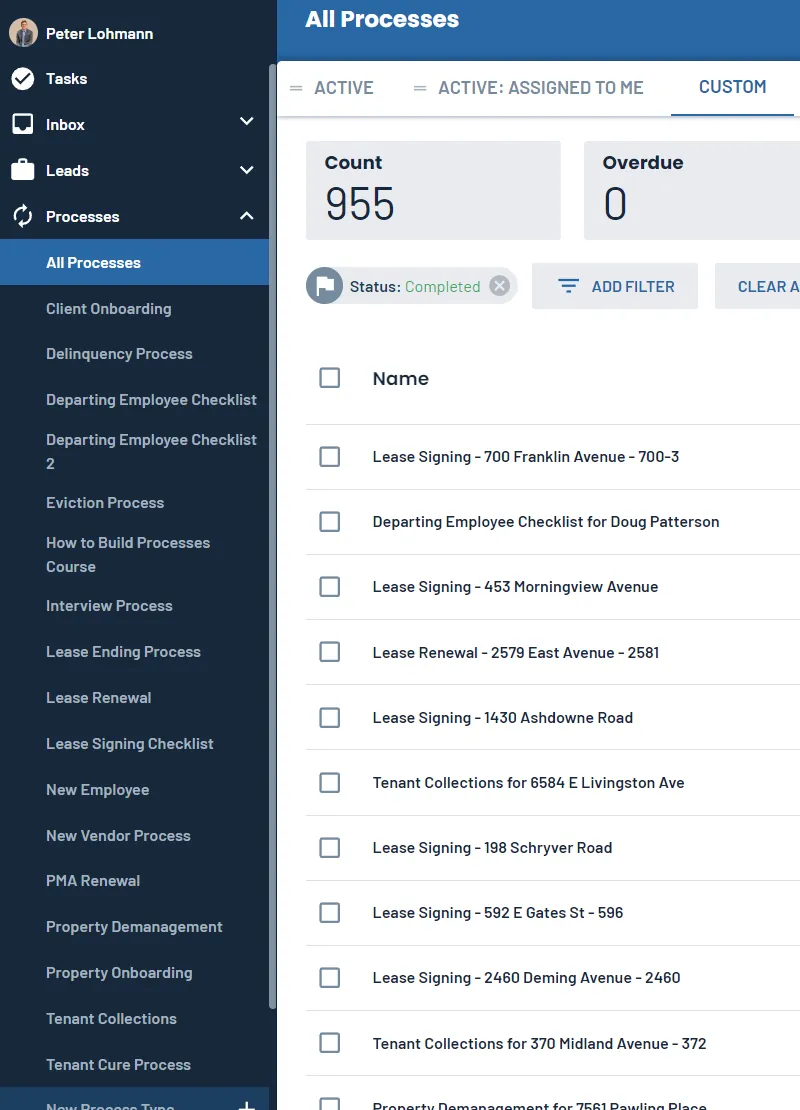
Task: Open Eviction Process in sidebar
Action: pyautogui.click(x=105, y=503)
